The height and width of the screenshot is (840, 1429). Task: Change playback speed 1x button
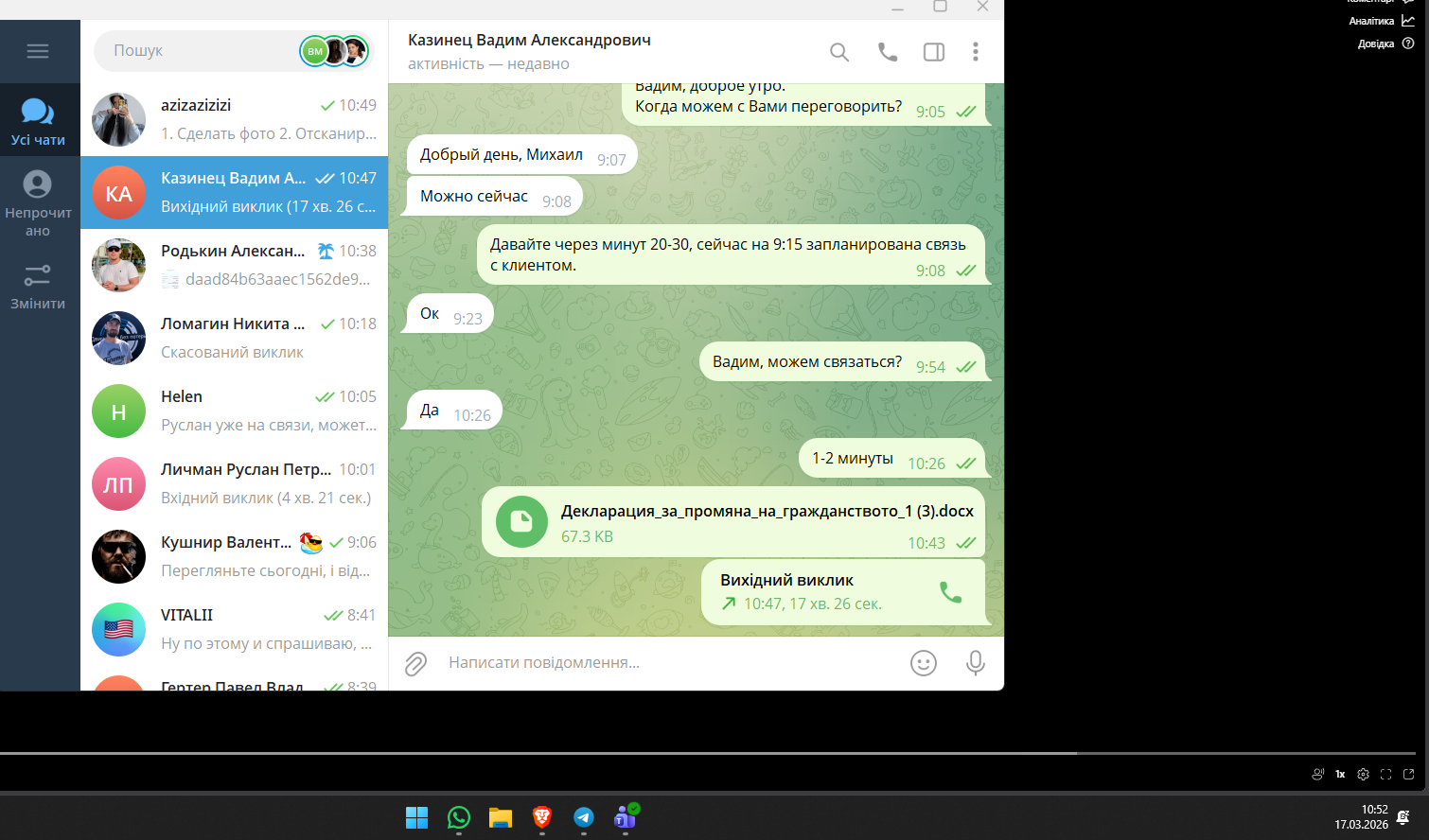pos(1340,774)
